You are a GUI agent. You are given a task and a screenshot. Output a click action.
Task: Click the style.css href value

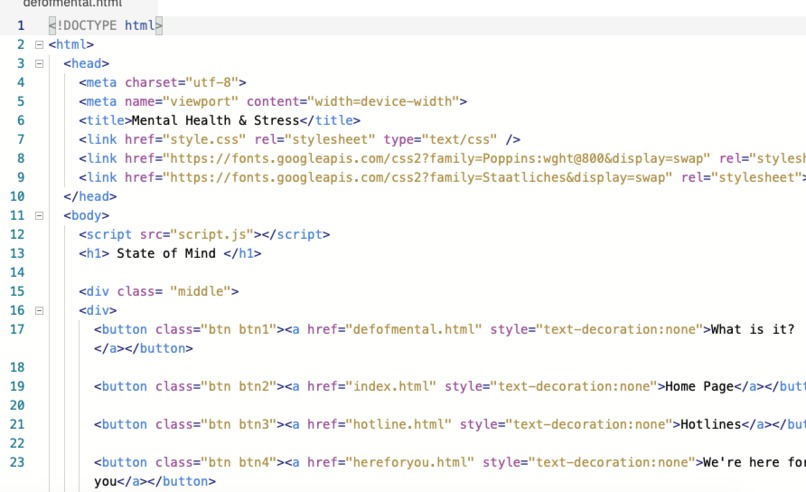pyautogui.click(x=204, y=140)
